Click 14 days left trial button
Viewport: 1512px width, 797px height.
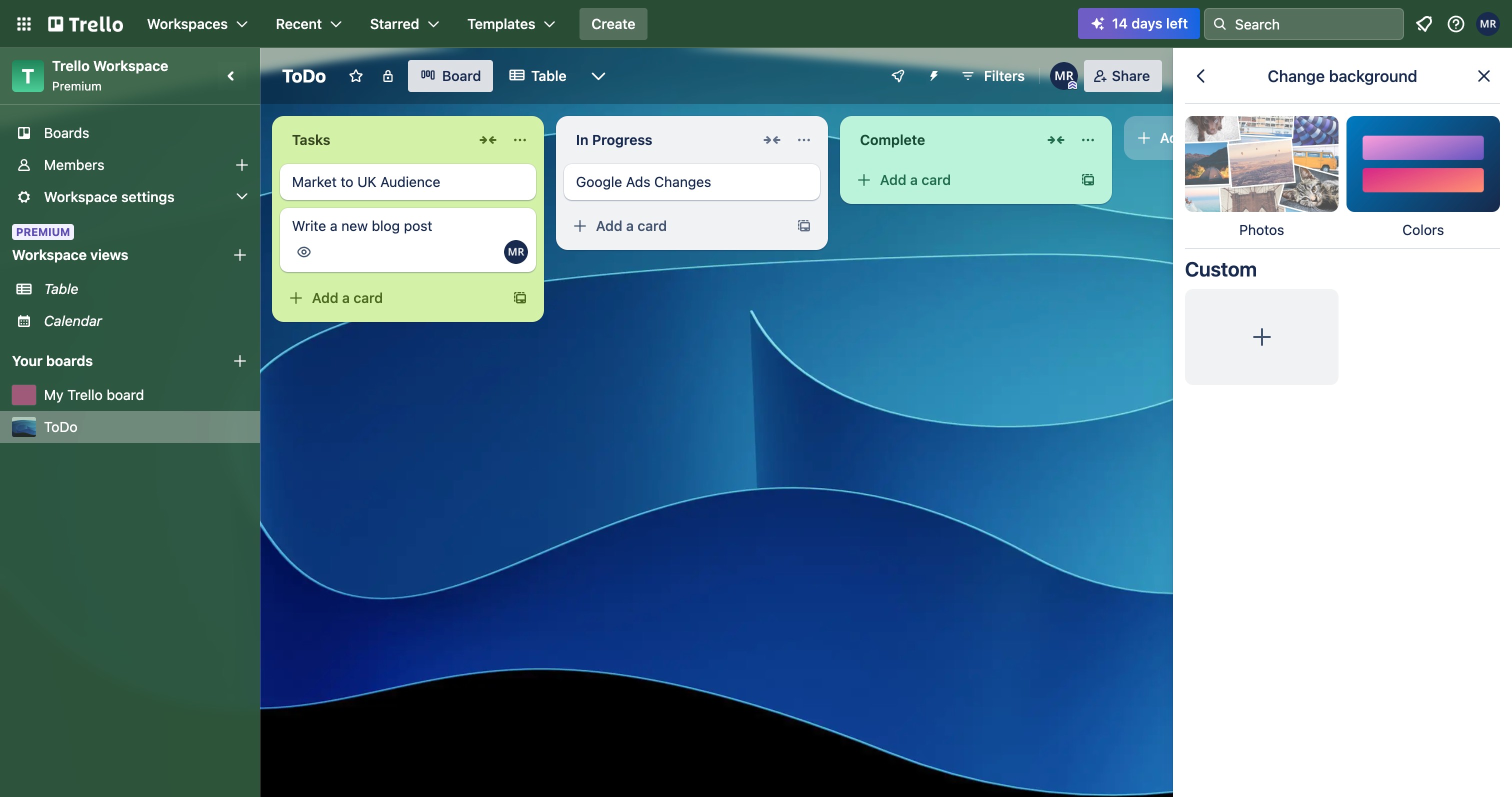pos(1138,24)
